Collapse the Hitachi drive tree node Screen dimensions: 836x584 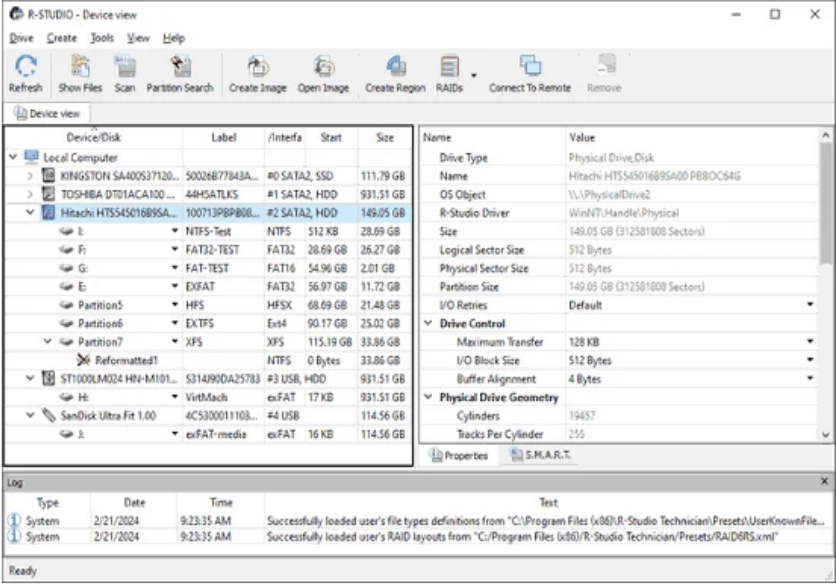tap(30, 212)
